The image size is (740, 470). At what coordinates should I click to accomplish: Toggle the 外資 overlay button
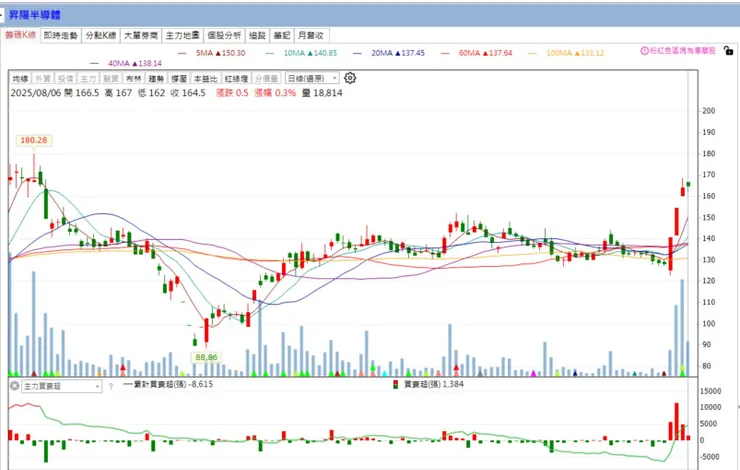pyautogui.click(x=43, y=78)
